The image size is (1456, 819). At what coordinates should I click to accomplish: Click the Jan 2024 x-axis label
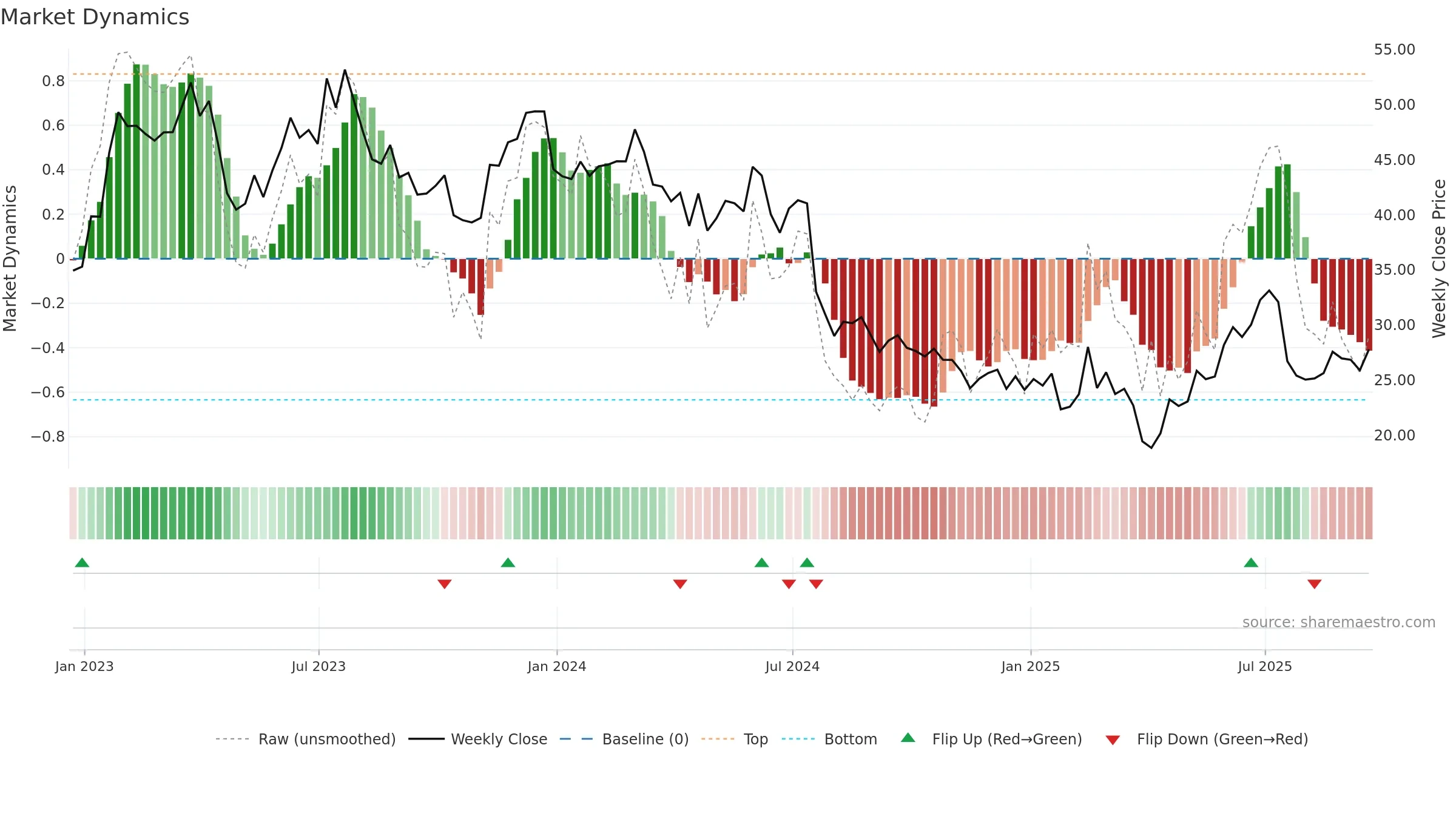click(557, 666)
